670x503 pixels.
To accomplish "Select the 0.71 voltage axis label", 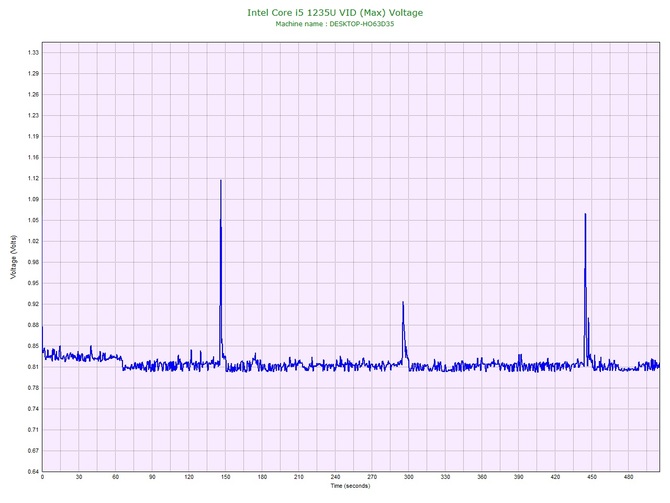I will tap(33, 429).
